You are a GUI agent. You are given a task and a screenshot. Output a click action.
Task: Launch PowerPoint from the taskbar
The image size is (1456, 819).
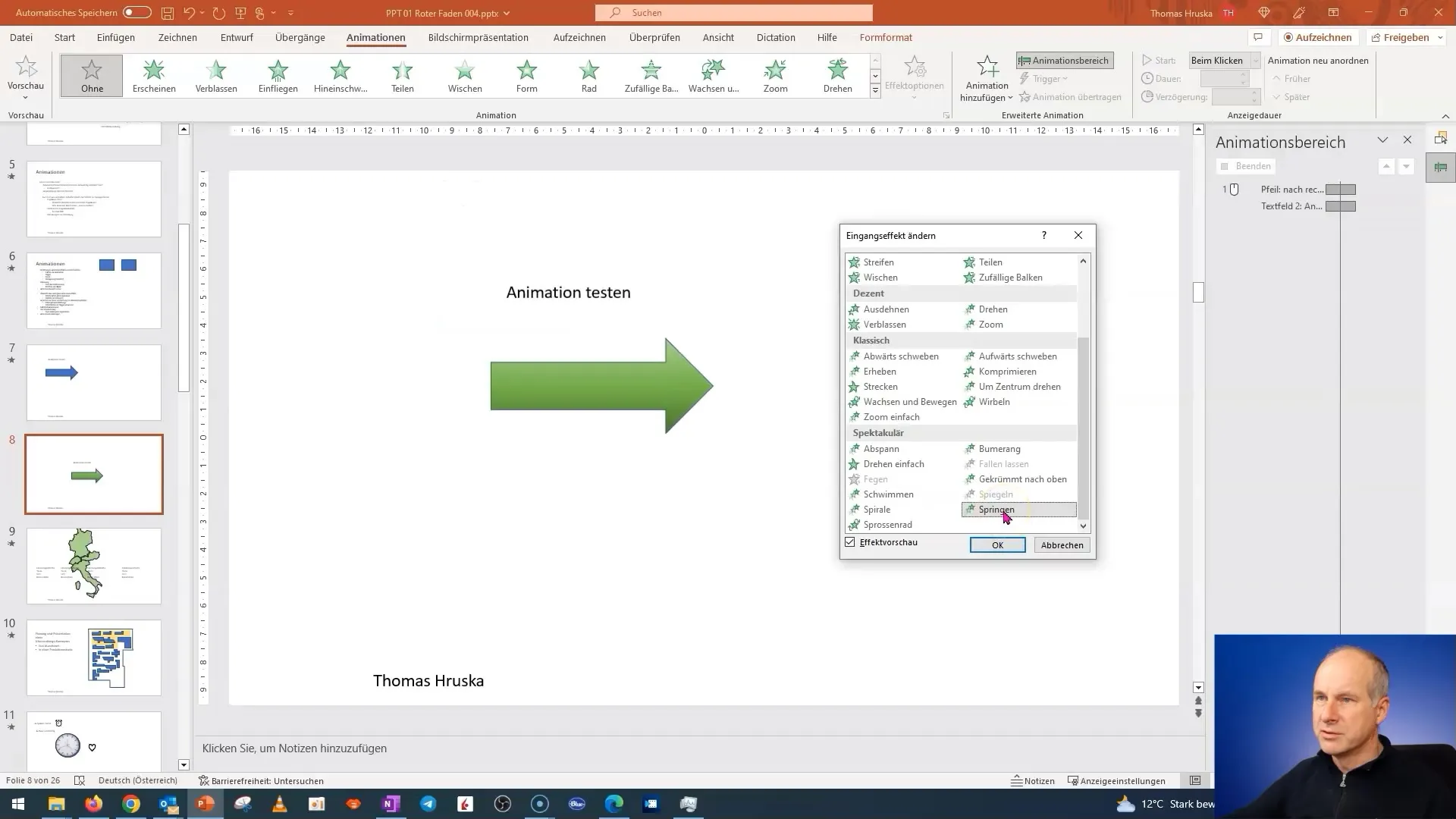pos(206,804)
